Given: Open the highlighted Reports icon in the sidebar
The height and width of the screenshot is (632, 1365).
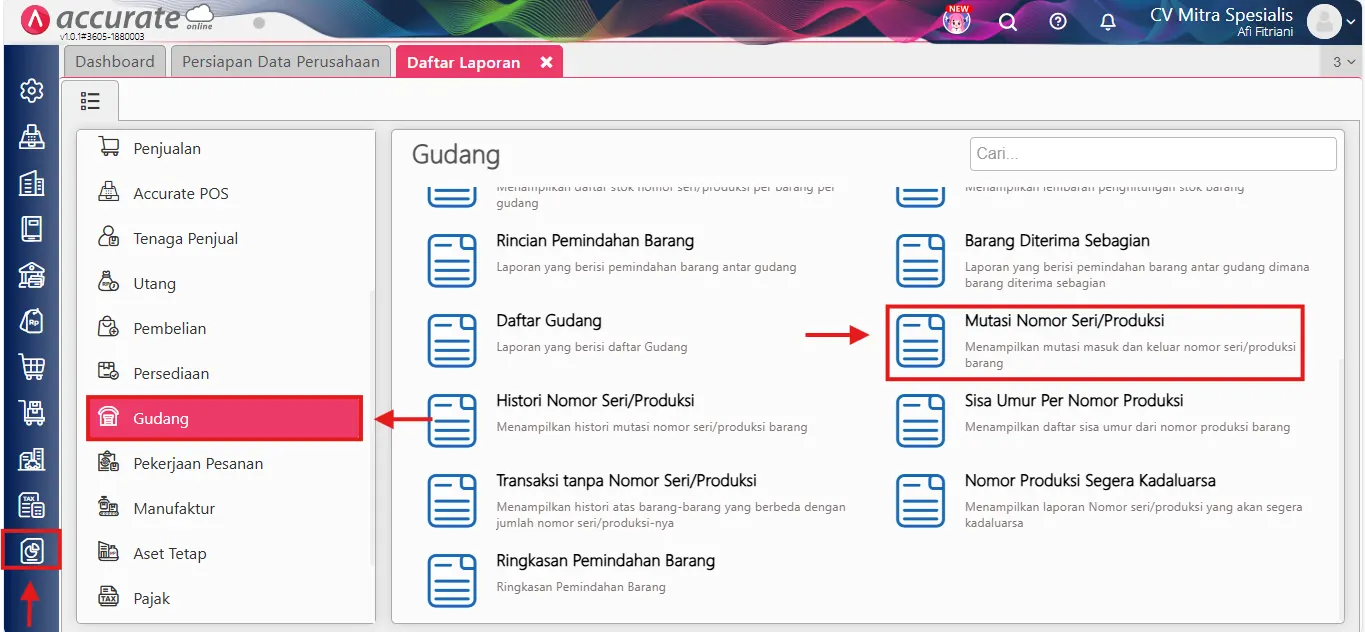Looking at the screenshot, I should pyautogui.click(x=31, y=550).
